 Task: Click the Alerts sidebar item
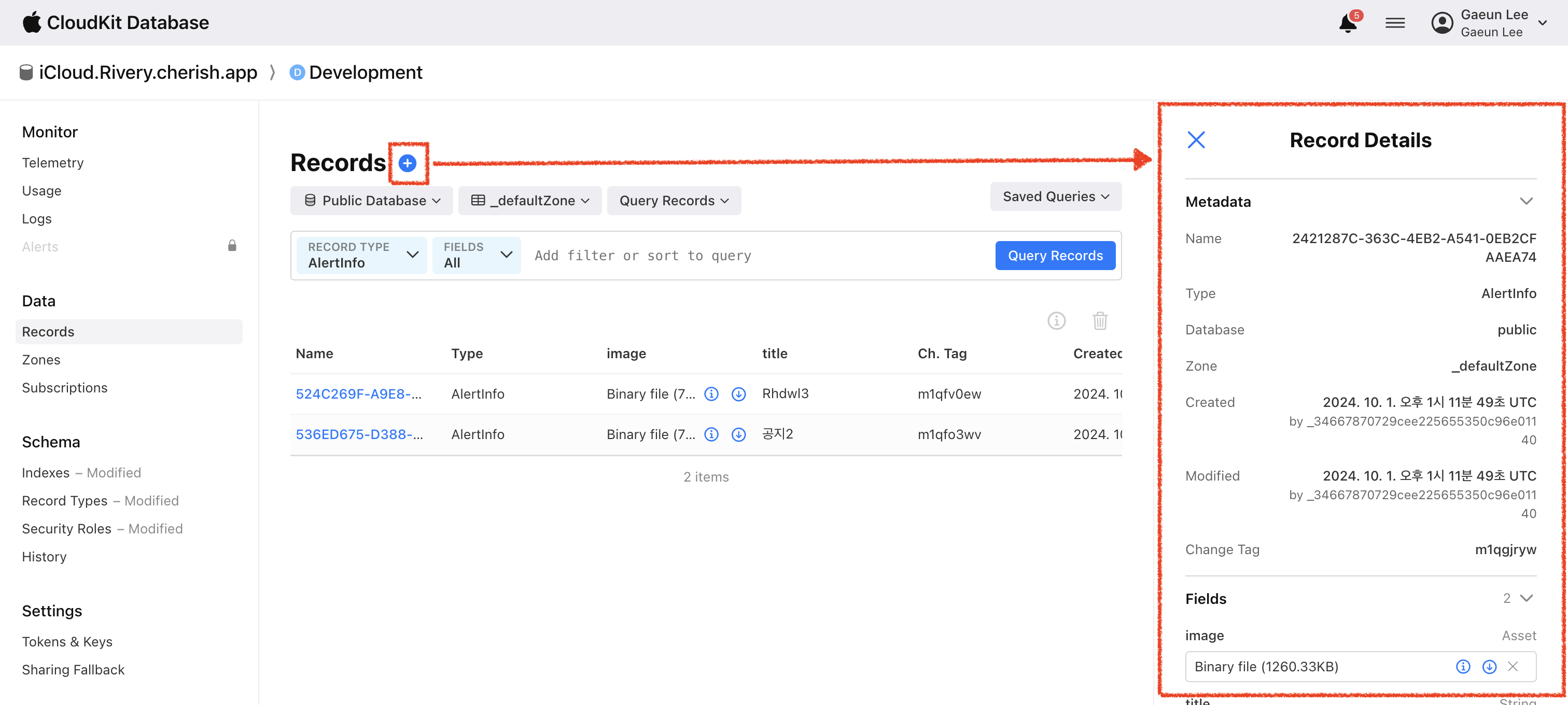(x=40, y=247)
